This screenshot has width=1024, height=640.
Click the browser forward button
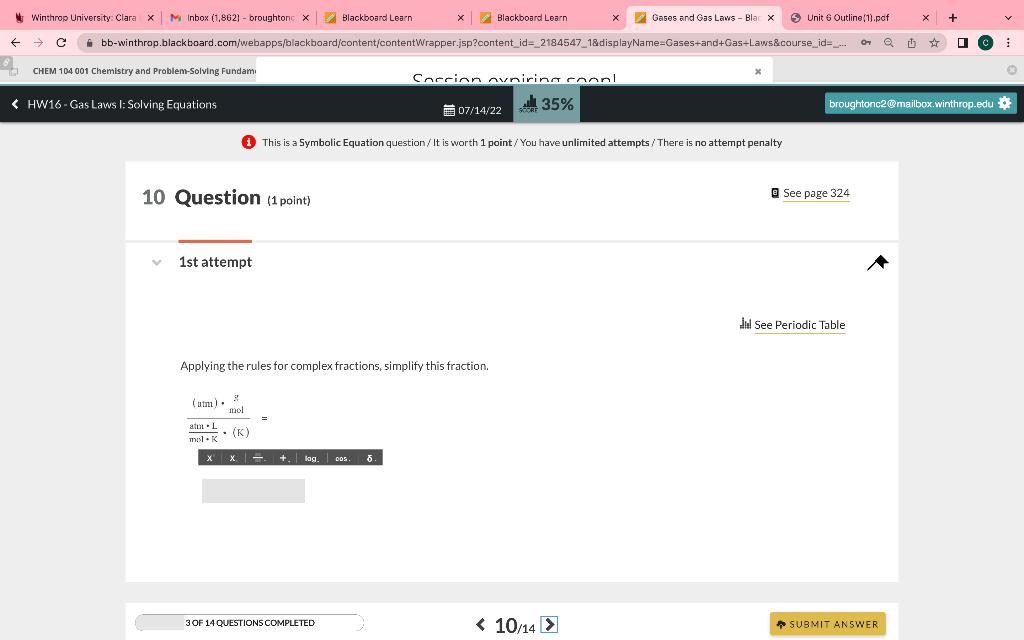(x=38, y=42)
